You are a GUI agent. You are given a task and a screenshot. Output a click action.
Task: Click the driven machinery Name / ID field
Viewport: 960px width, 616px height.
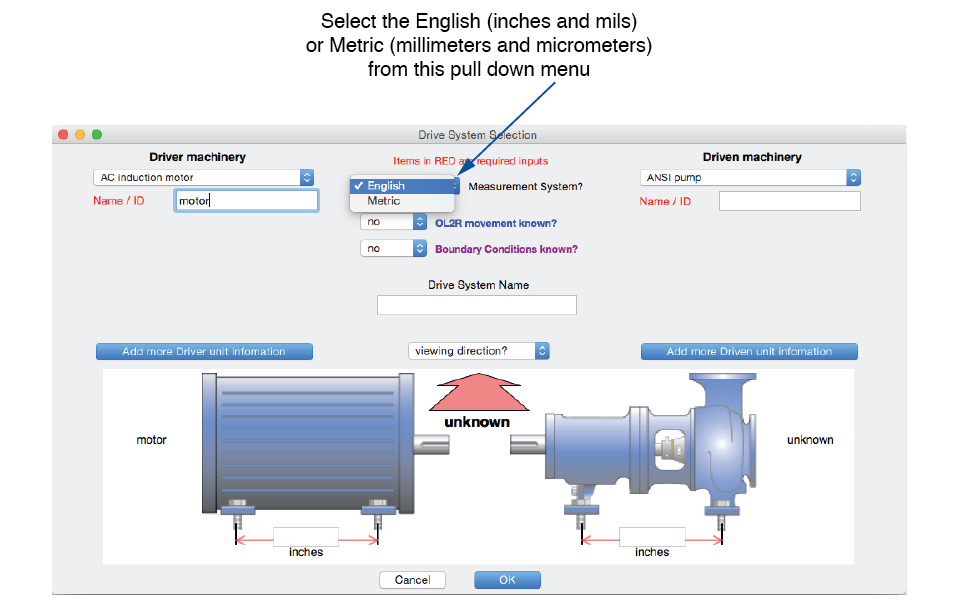[790, 201]
